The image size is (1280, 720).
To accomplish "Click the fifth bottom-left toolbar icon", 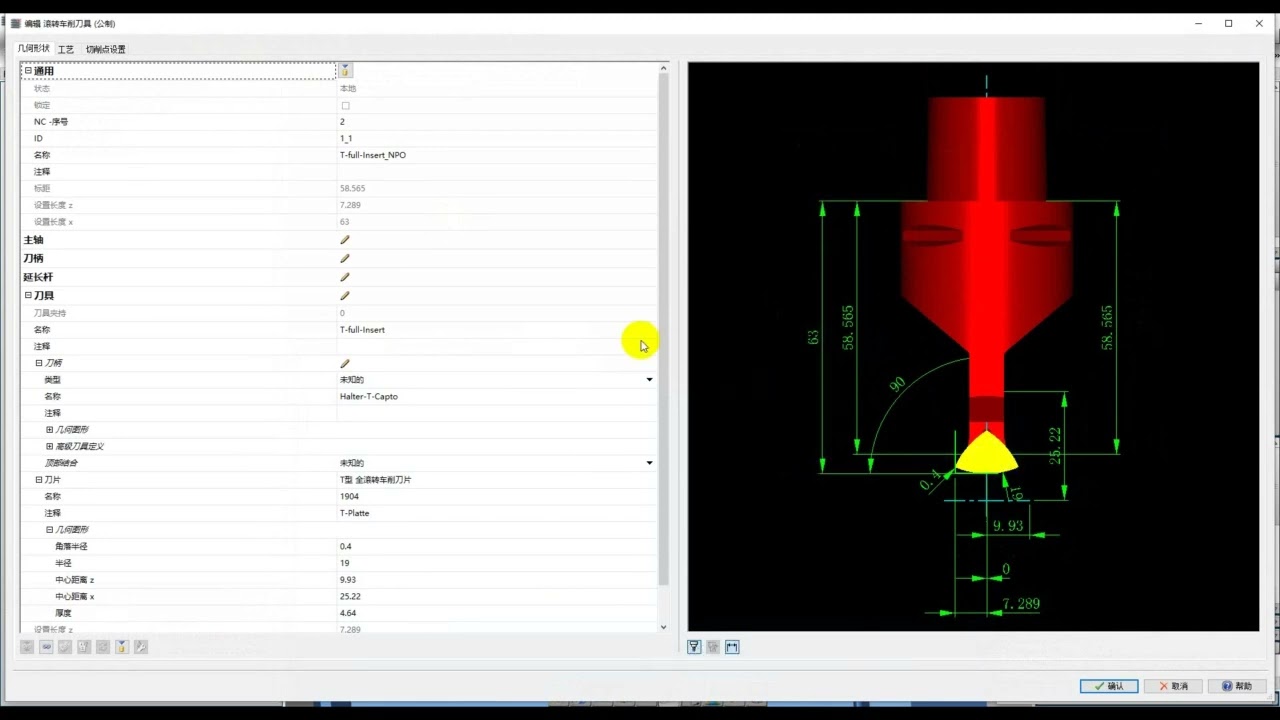I will coord(103,647).
